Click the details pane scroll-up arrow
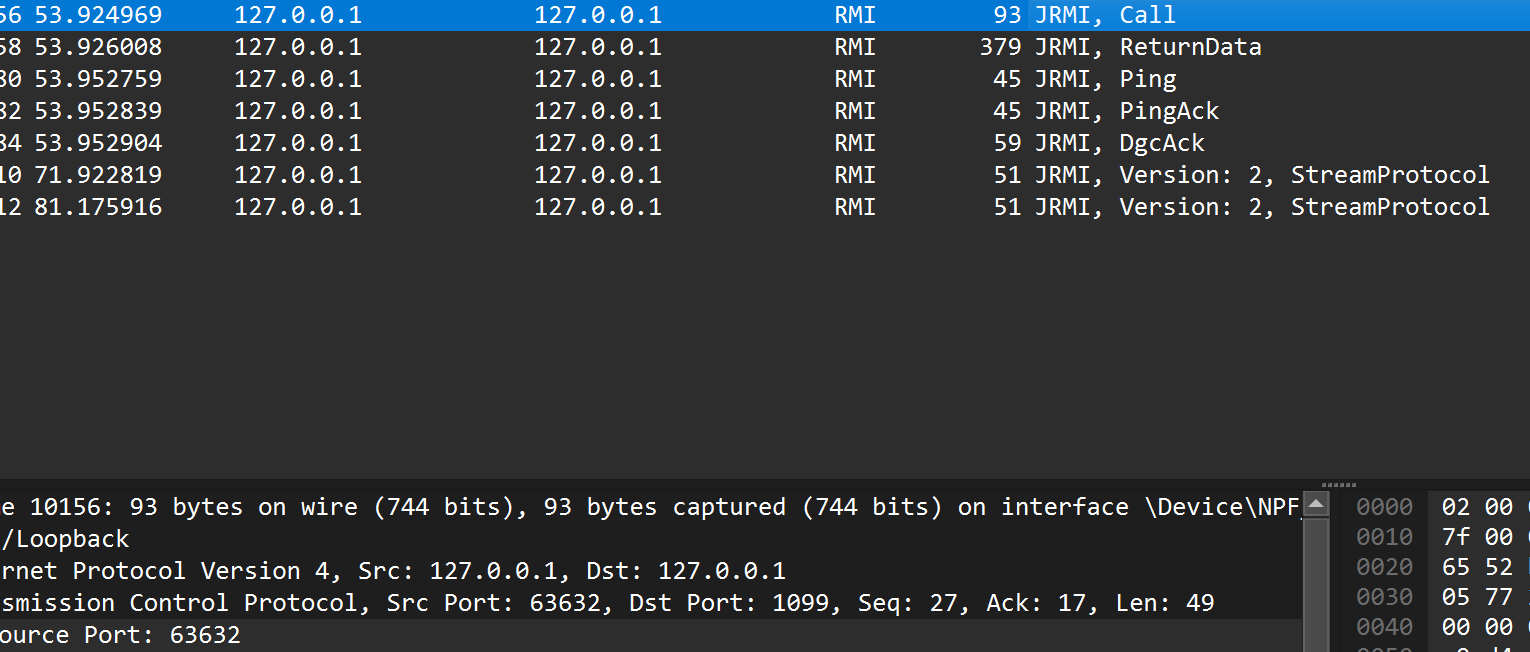1530x652 pixels. 1317,504
